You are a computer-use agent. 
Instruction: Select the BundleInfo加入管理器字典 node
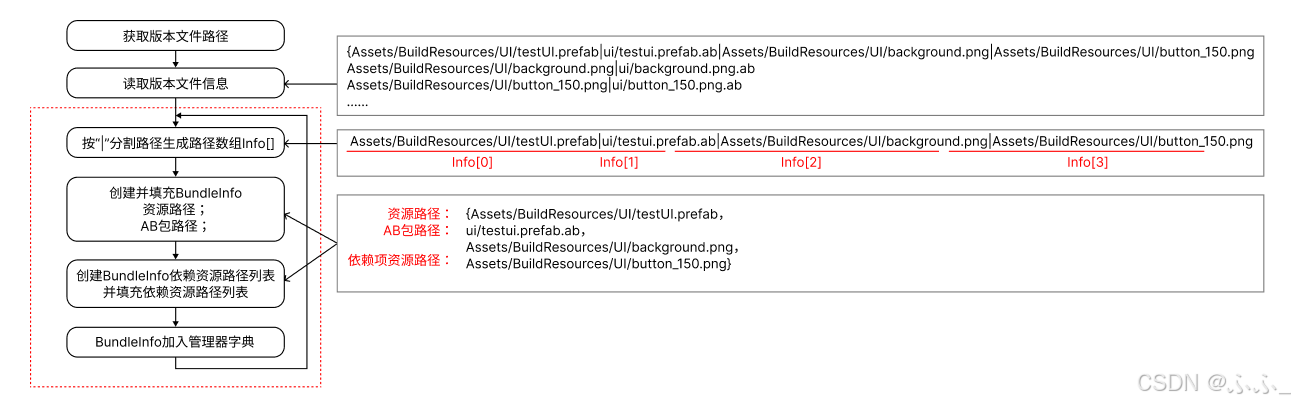click(176, 343)
